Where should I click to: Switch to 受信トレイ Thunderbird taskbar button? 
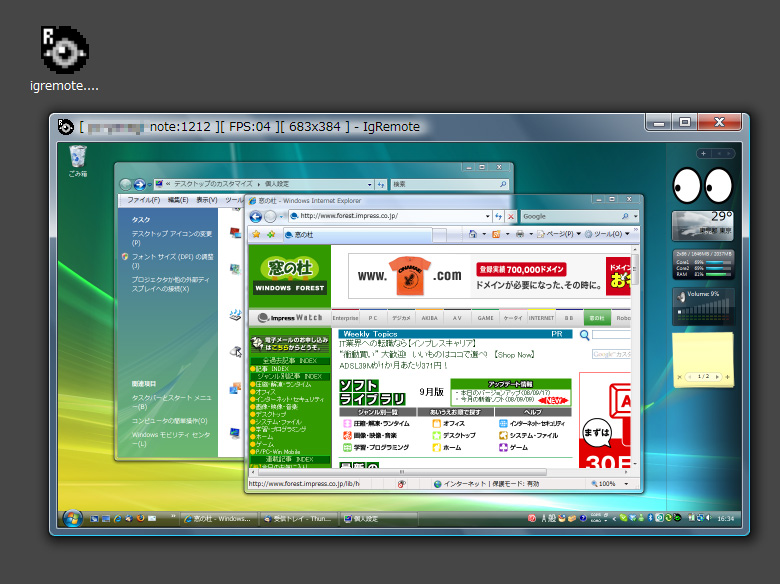[x=298, y=518]
